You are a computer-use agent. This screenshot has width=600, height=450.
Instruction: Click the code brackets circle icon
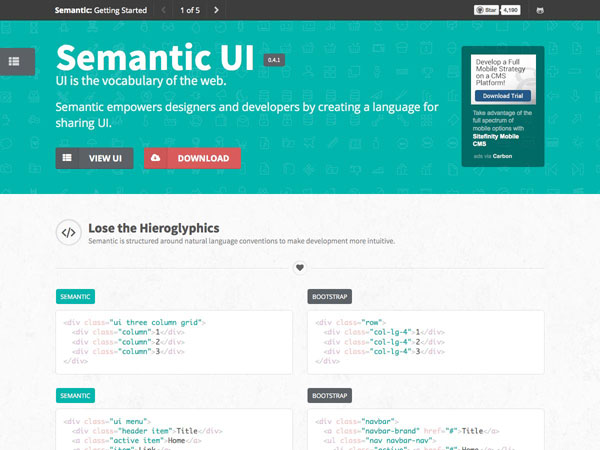(68, 233)
